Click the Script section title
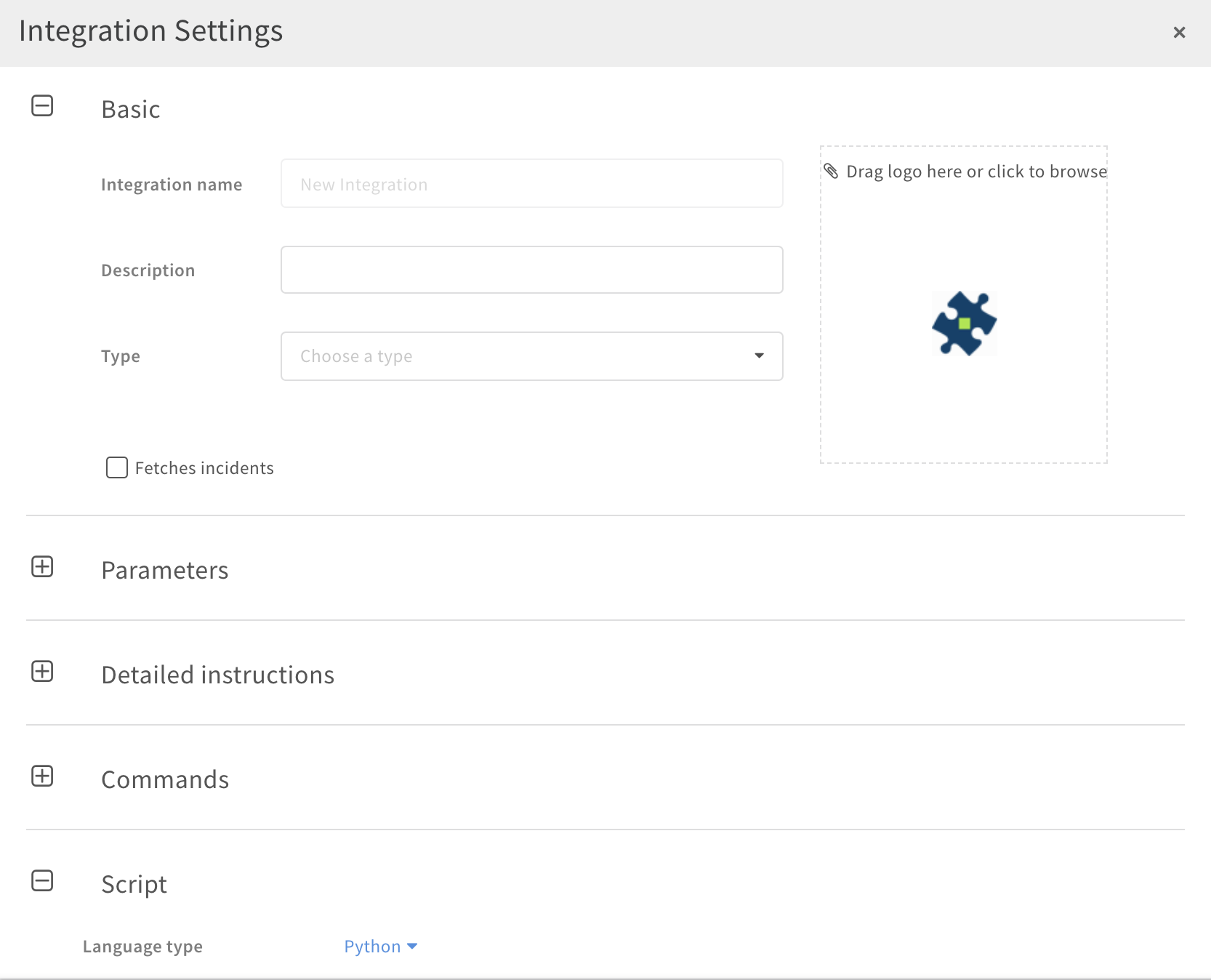This screenshot has height=980, width=1211. (134, 885)
